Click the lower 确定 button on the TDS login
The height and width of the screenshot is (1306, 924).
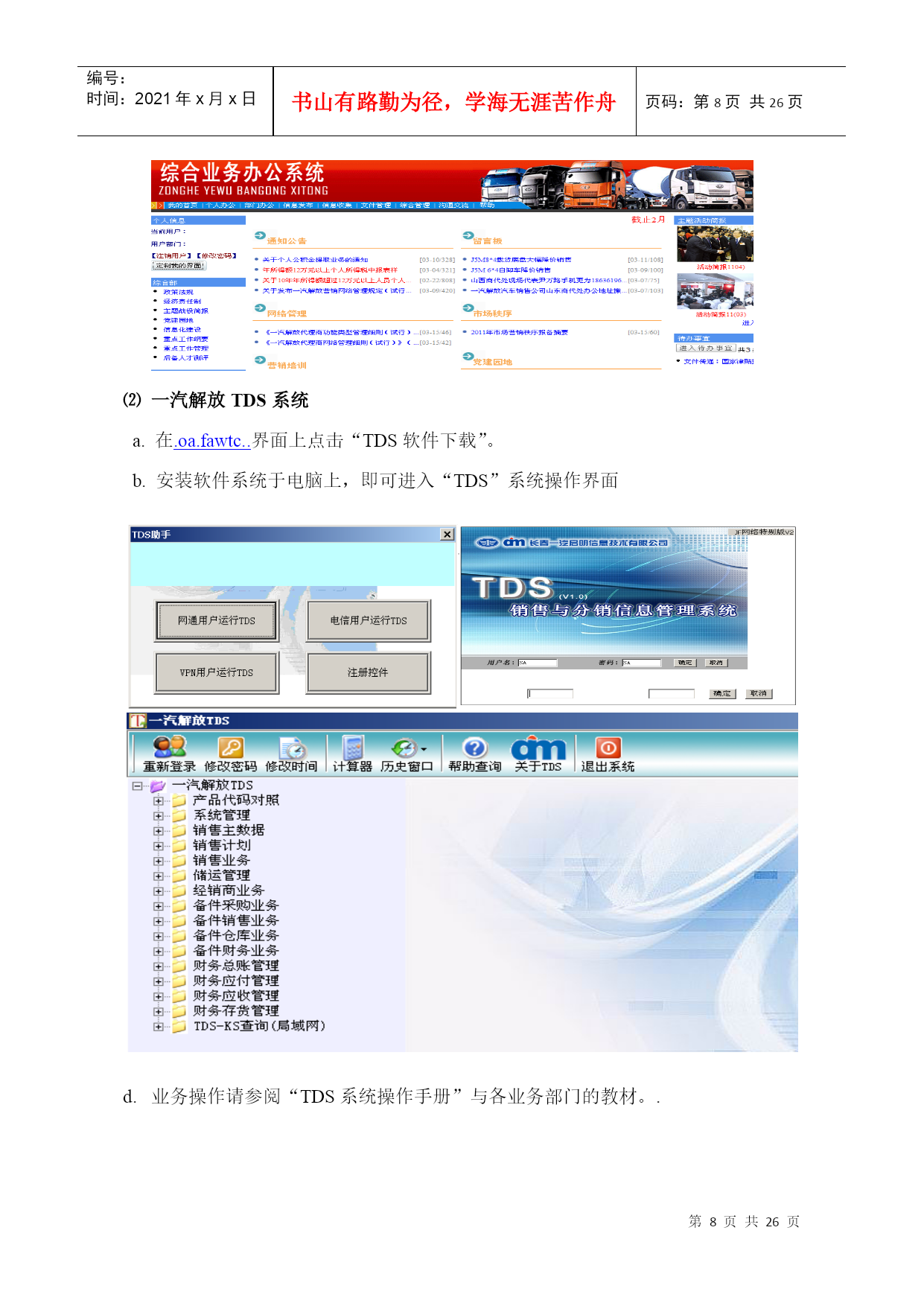[x=722, y=693]
